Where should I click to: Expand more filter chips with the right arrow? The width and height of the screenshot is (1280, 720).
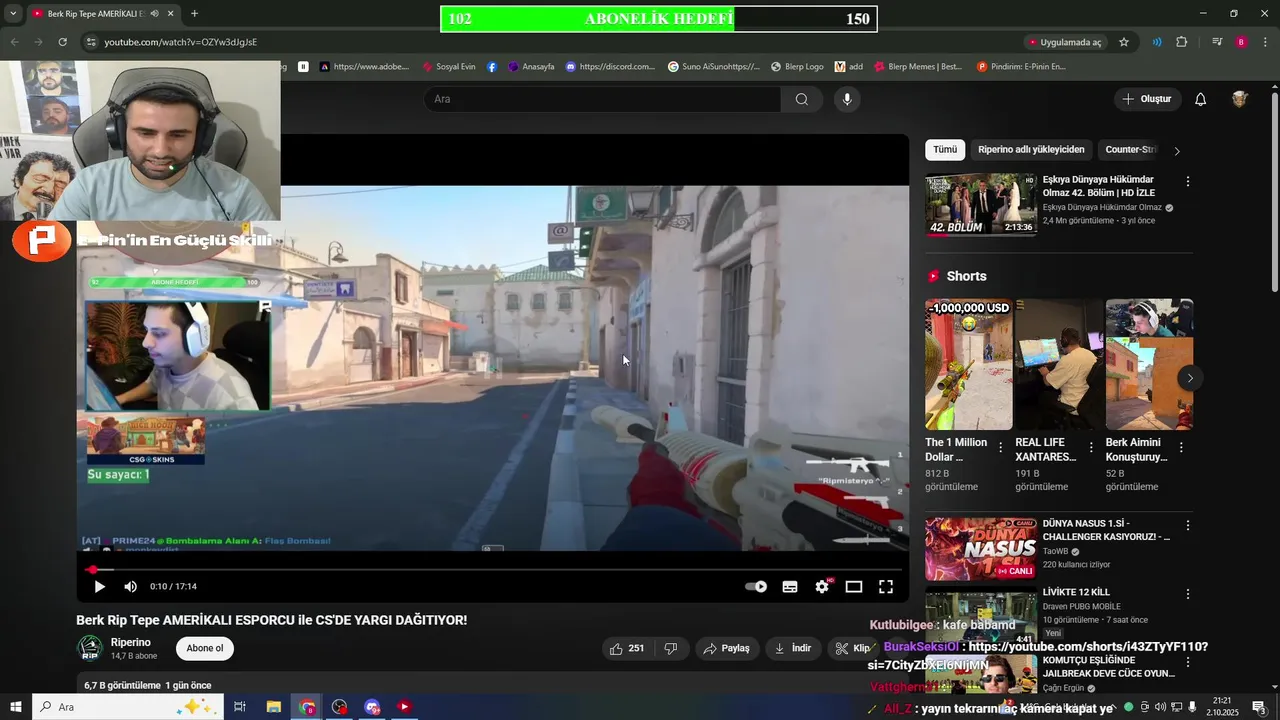pyautogui.click(x=1177, y=151)
